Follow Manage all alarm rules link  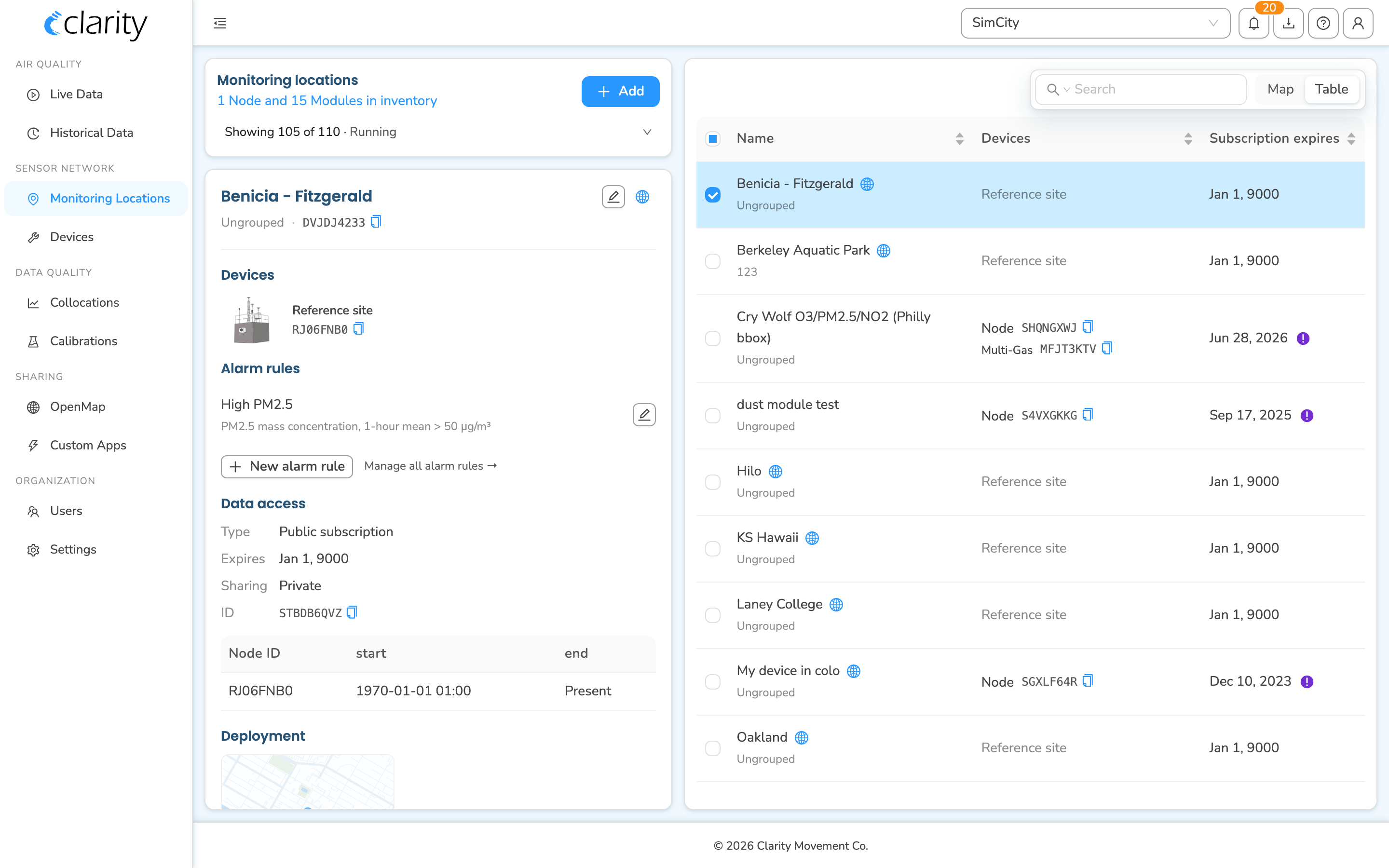[430, 466]
